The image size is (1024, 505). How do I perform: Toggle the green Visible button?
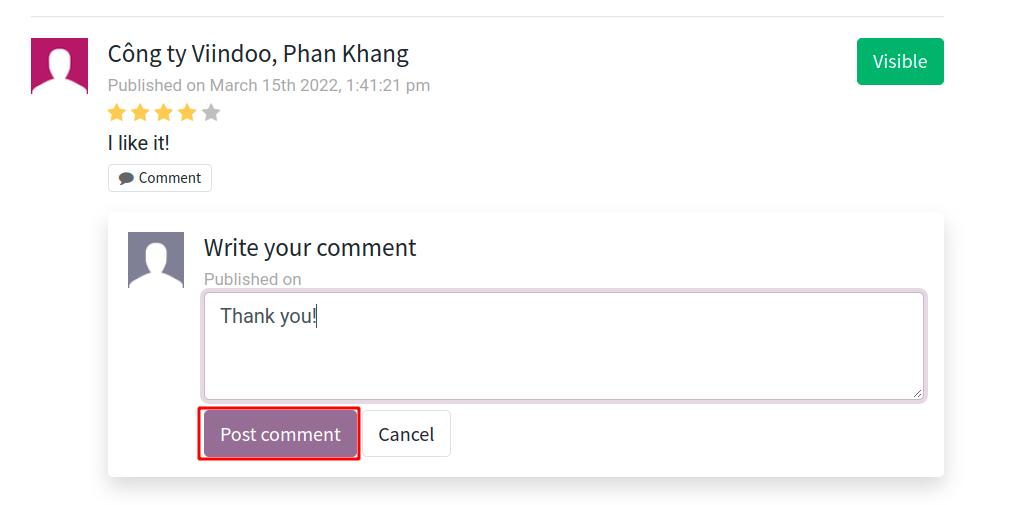pos(900,61)
